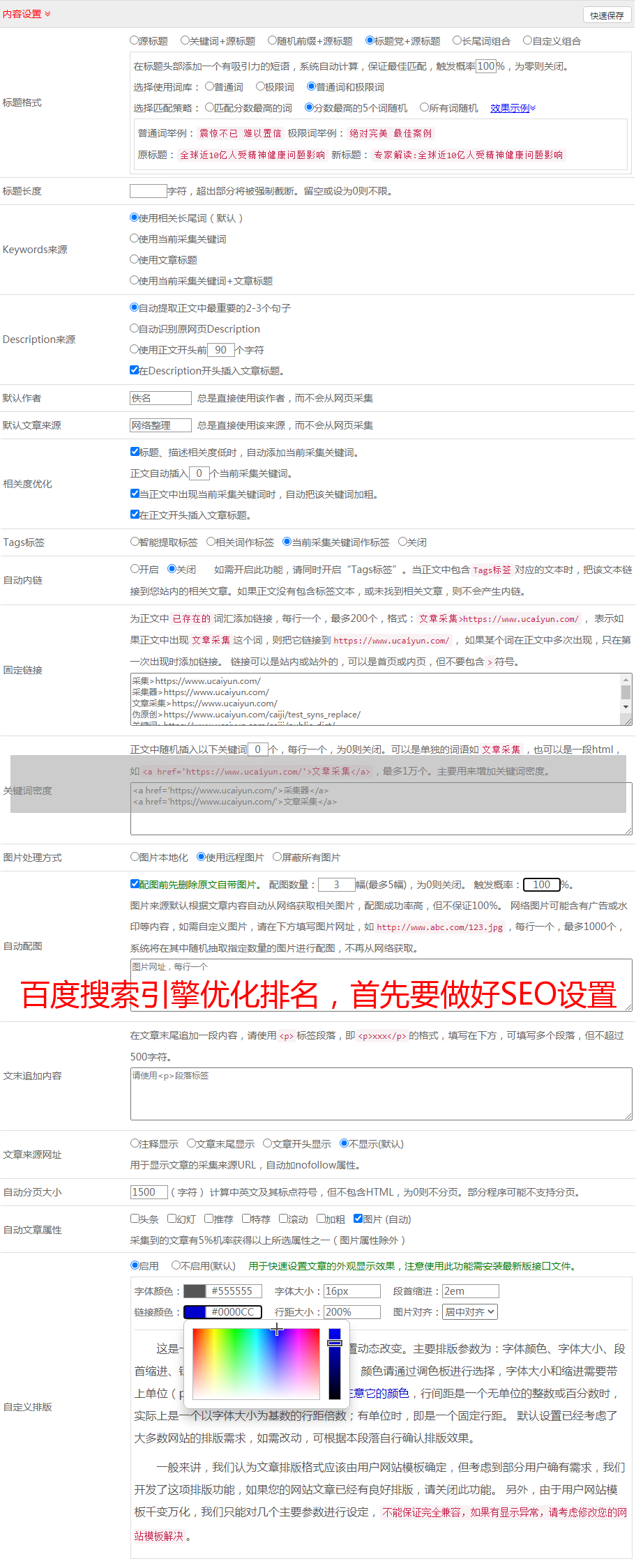Select 标题党+源标题 radio button
The width and height of the screenshot is (636, 1568).
370,40
